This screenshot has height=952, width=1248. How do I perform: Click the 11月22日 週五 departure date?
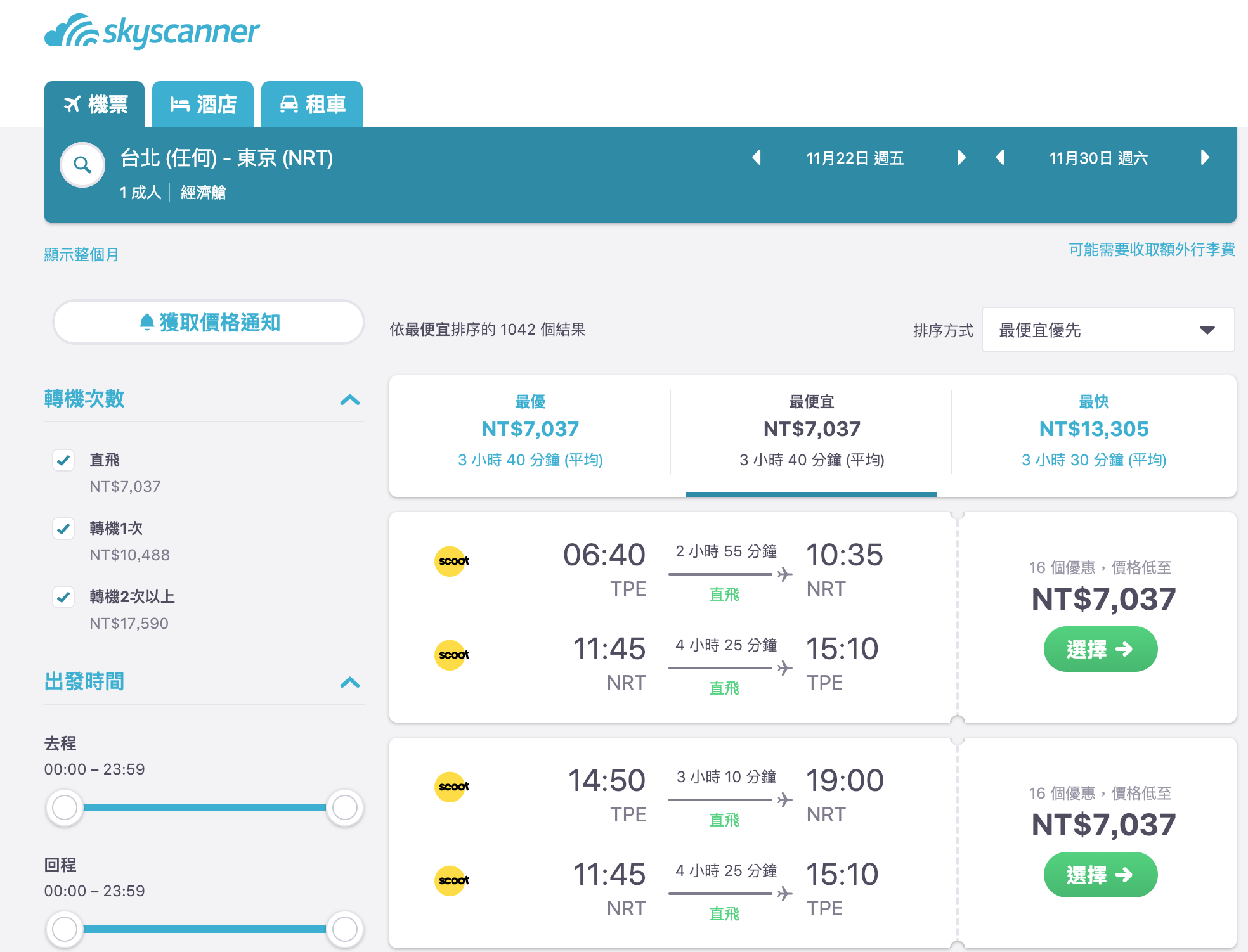[855, 158]
